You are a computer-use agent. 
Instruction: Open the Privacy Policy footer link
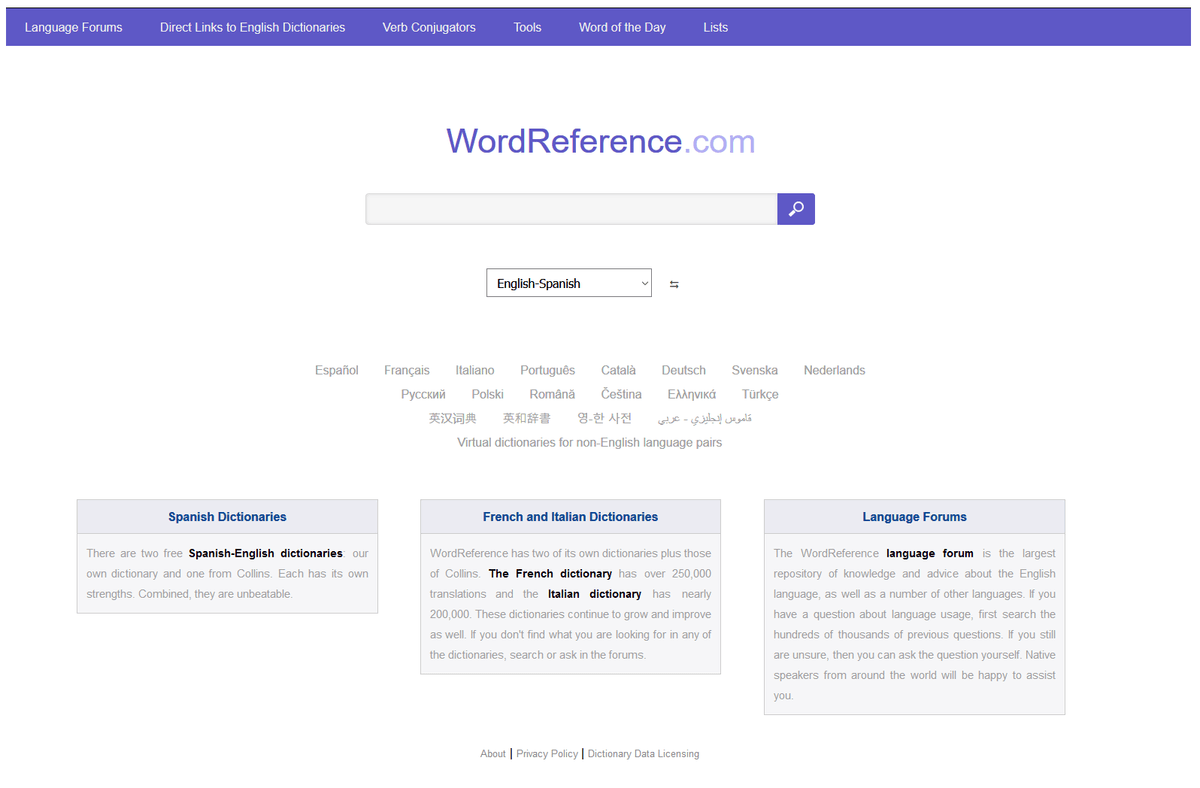coord(547,754)
